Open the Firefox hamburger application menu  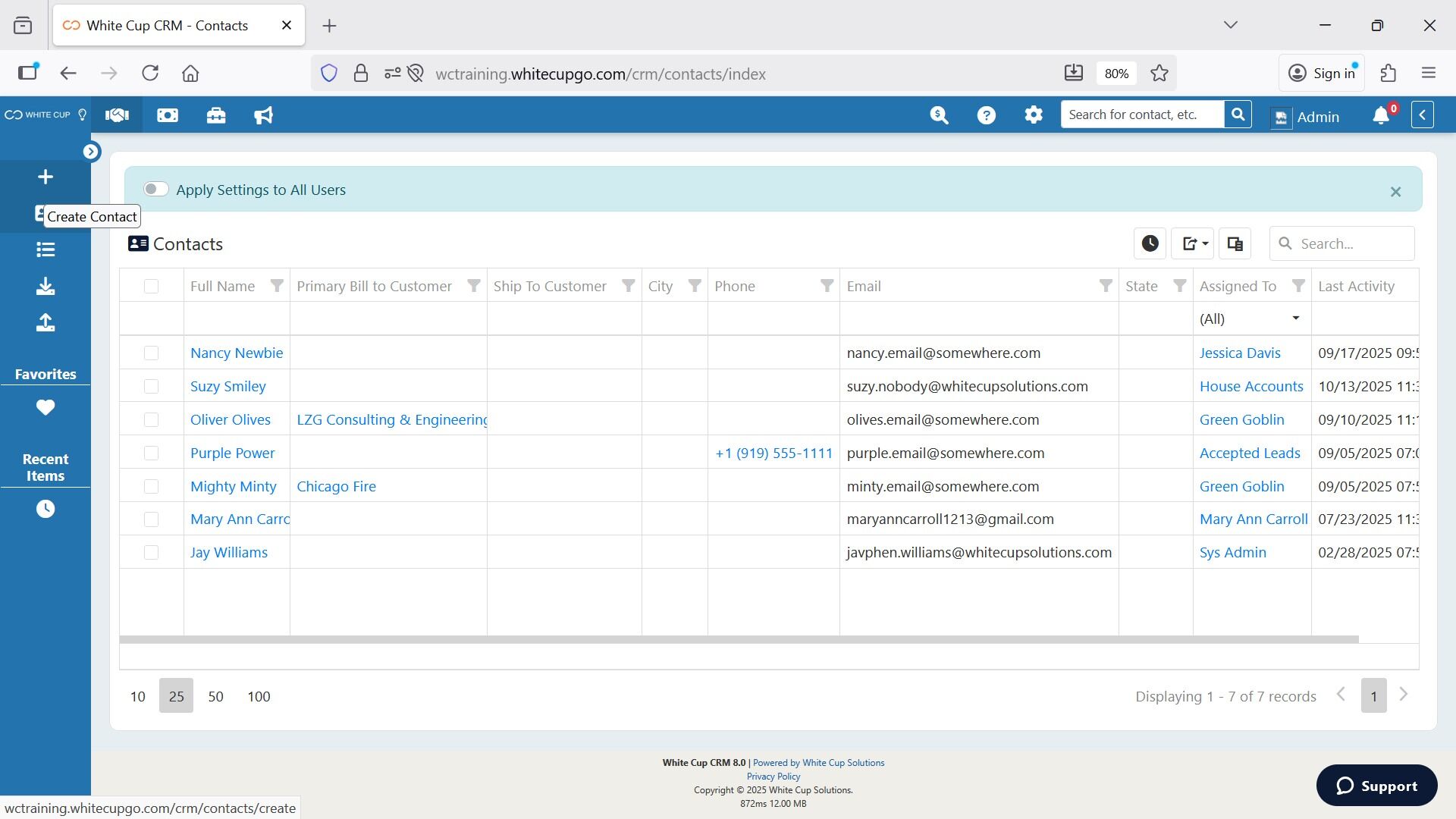tap(1429, 74)
